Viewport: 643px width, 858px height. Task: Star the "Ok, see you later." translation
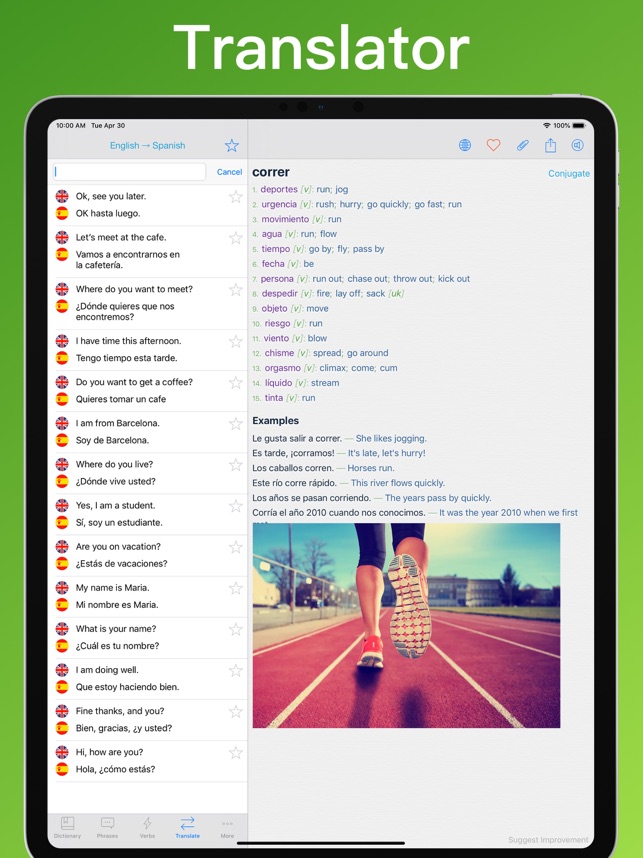pos(236,197)
